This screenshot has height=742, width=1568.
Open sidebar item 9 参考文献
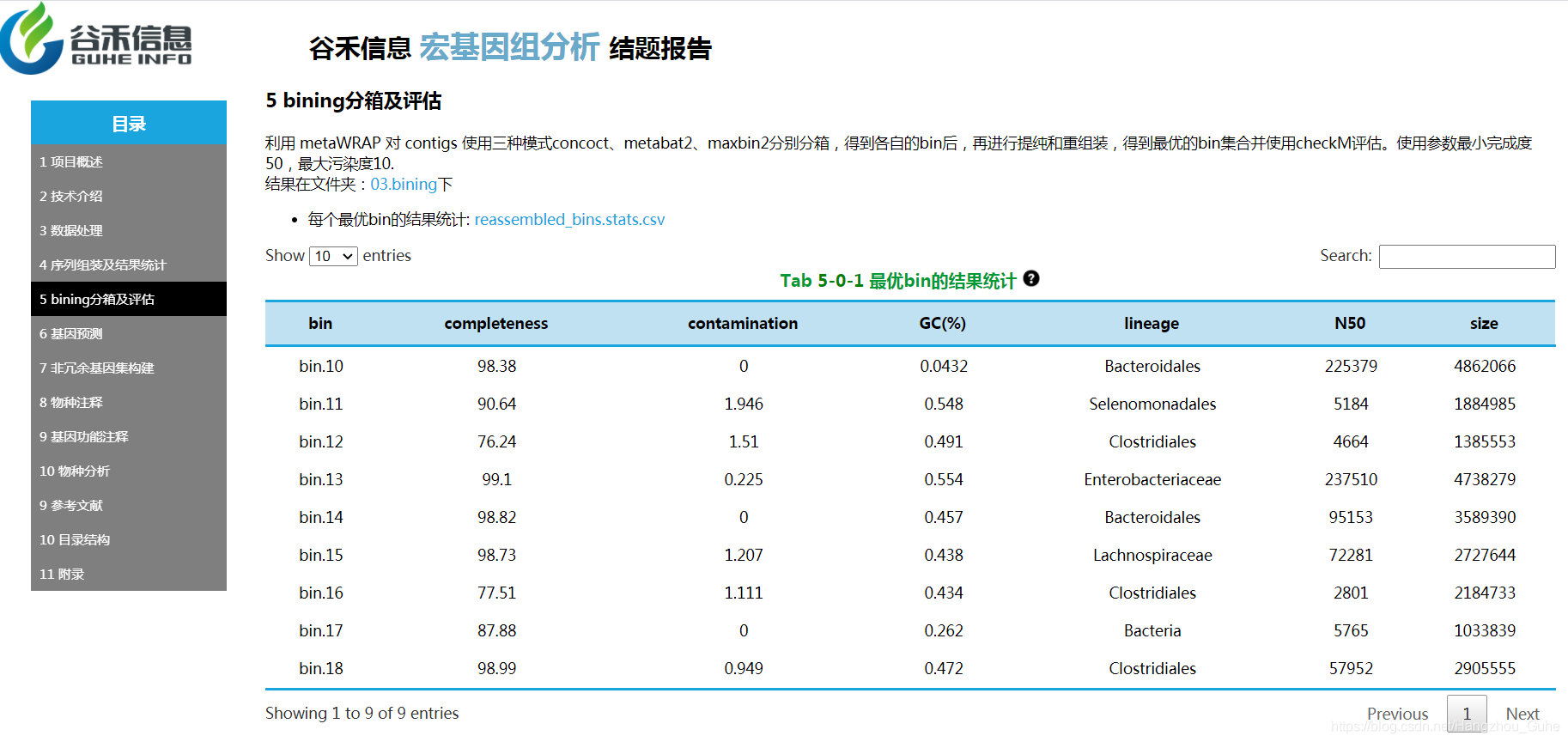[129, 505]
